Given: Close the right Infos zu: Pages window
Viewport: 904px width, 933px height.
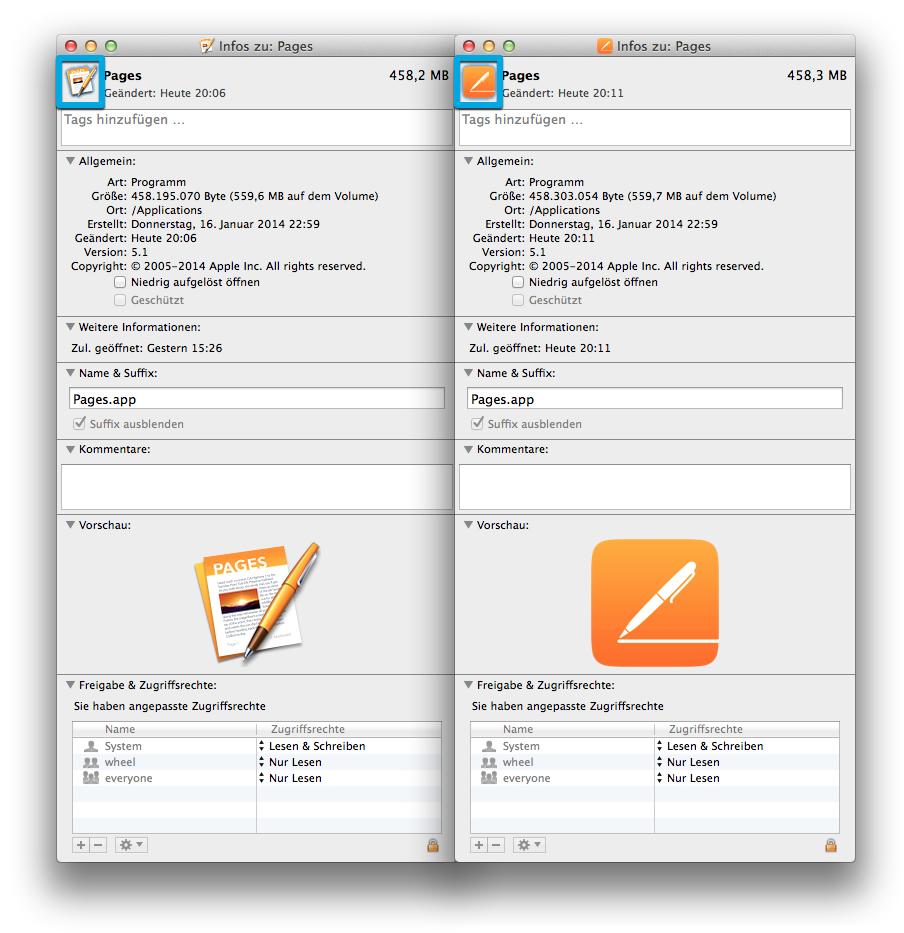Looking at the screenshot, I should [x=469, y=46].
